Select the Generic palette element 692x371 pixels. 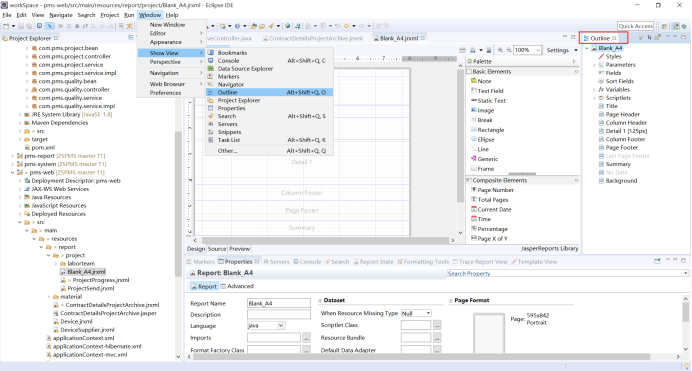[x=484, y=159]
